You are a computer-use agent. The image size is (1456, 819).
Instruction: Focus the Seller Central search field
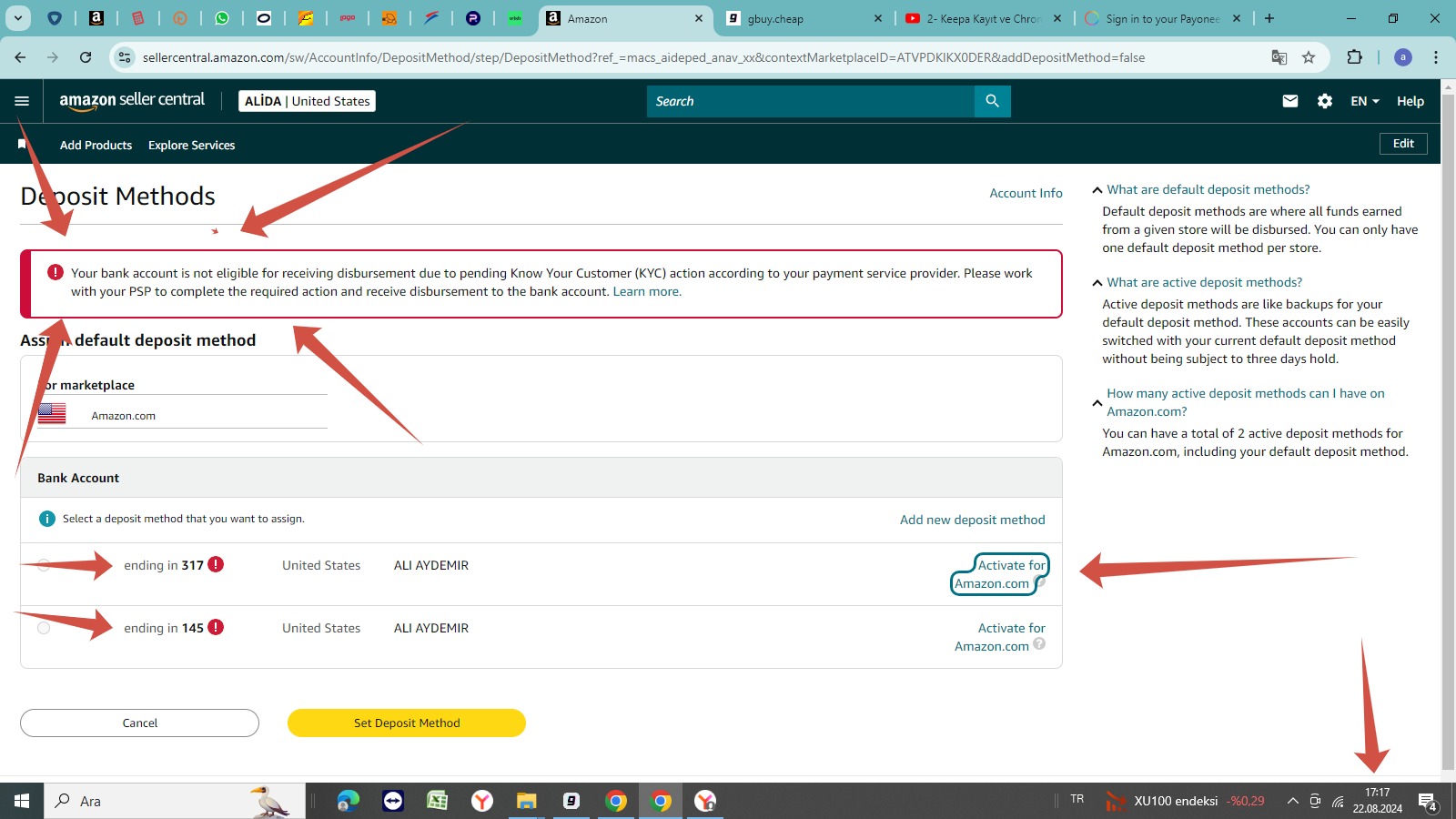click(810, 101)
